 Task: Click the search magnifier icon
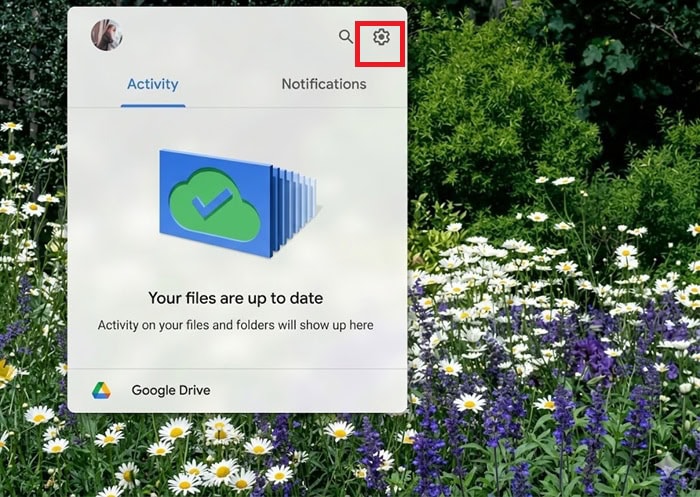tap(346, 37)
